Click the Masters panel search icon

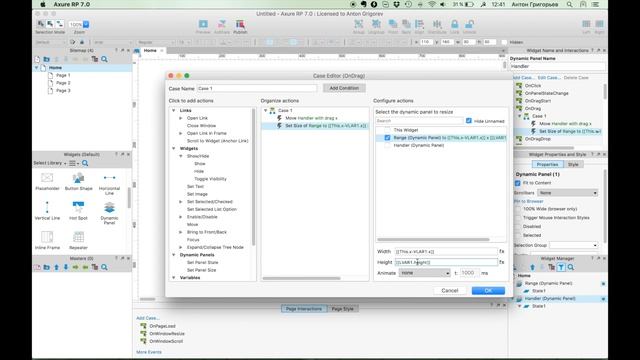pyautogui.click(x=104, y=267)
